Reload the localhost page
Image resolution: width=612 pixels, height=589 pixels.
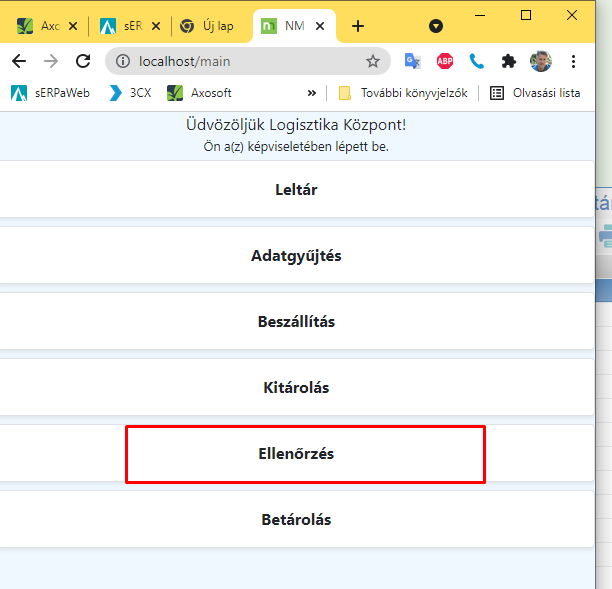83,61
